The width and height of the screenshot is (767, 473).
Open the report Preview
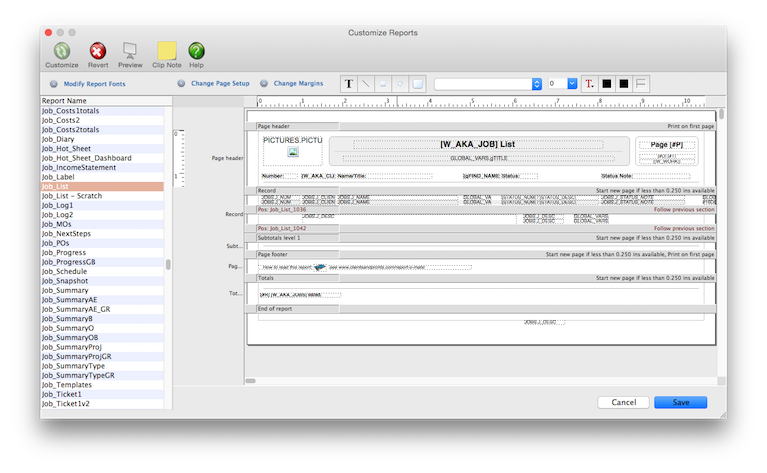pyautogui.click(x=130, y=51)
